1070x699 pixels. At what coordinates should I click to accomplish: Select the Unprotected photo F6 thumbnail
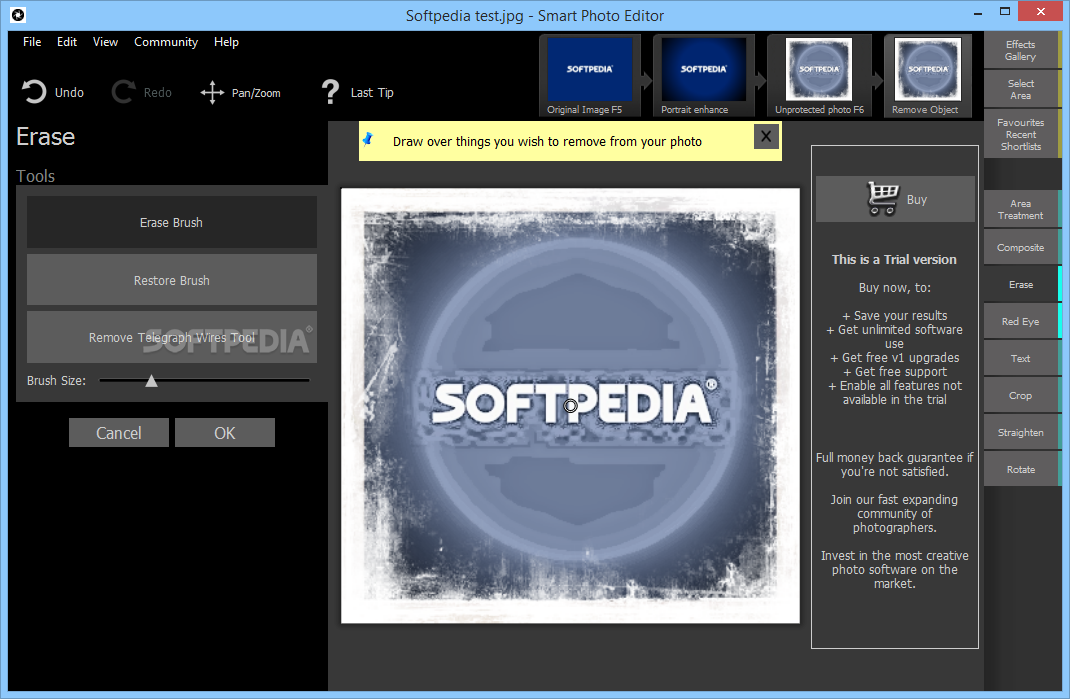(819, 76)
